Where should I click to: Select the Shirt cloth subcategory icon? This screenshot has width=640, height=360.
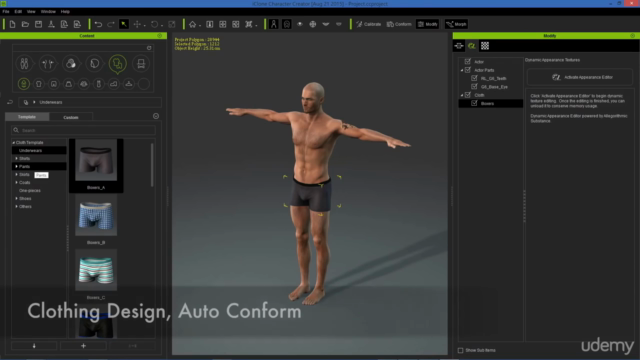[x=39, y=84]
